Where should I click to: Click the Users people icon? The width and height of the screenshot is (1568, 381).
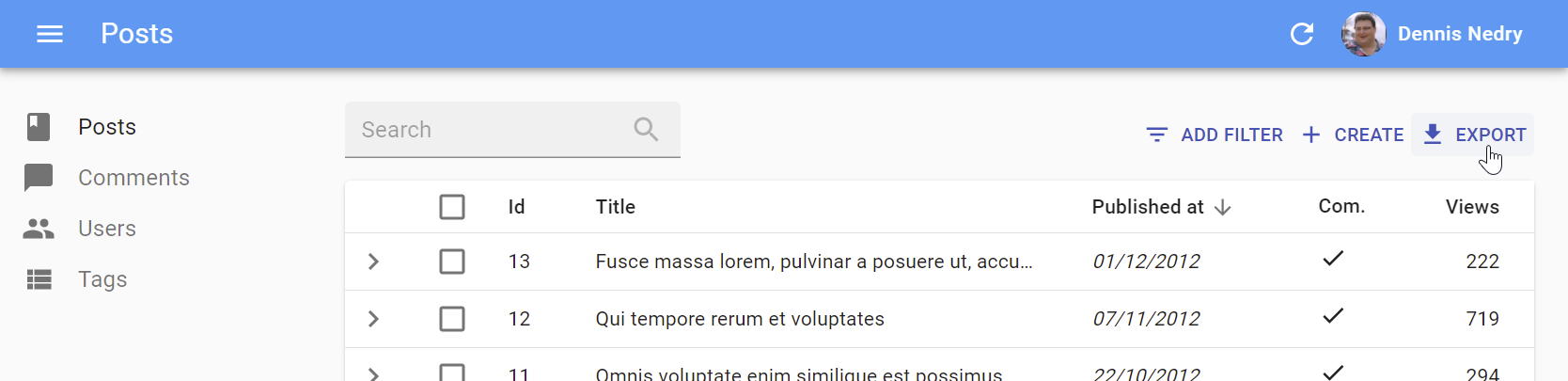tap(39, 229)
